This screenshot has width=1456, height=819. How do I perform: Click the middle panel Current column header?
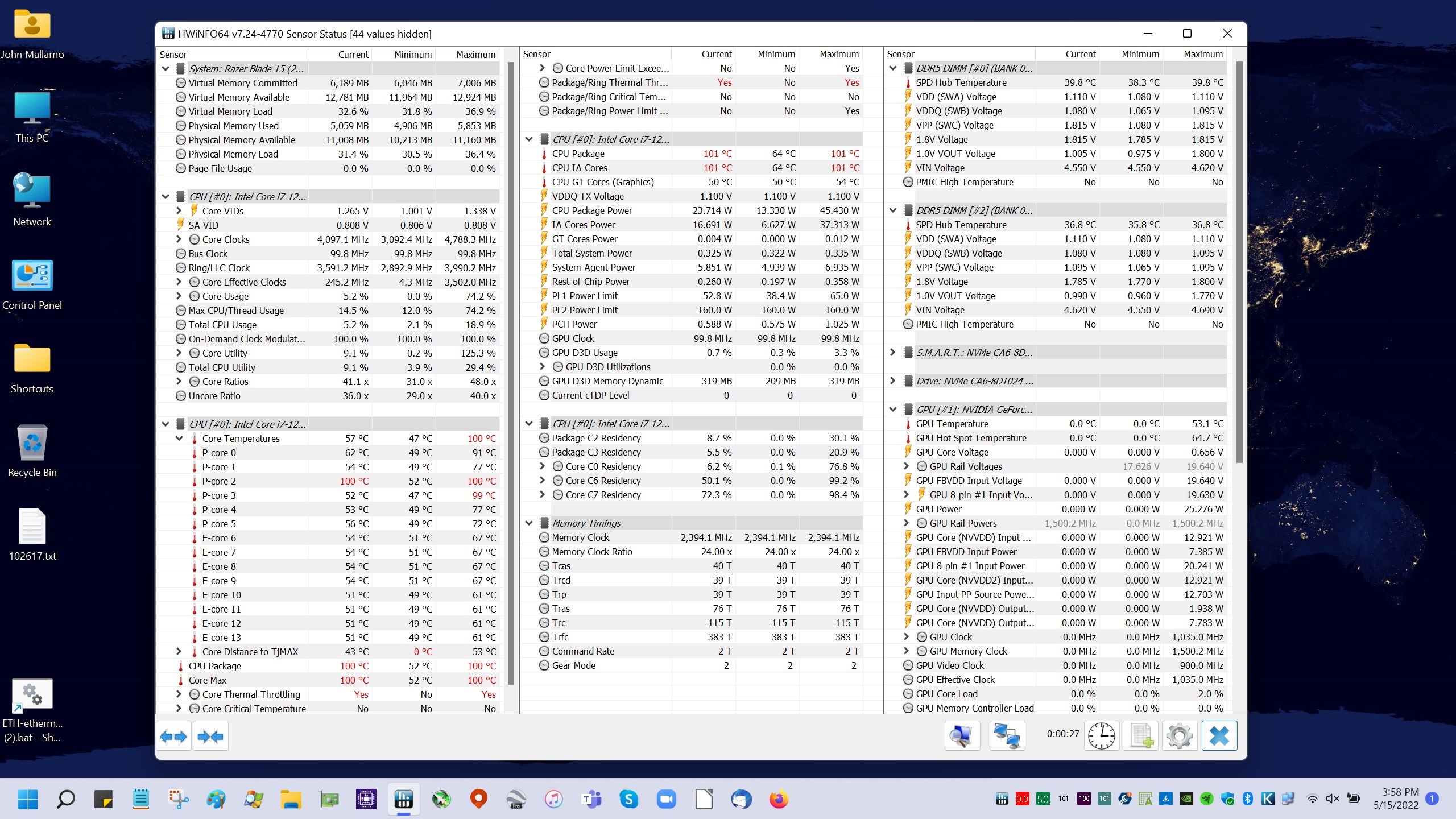704,54
